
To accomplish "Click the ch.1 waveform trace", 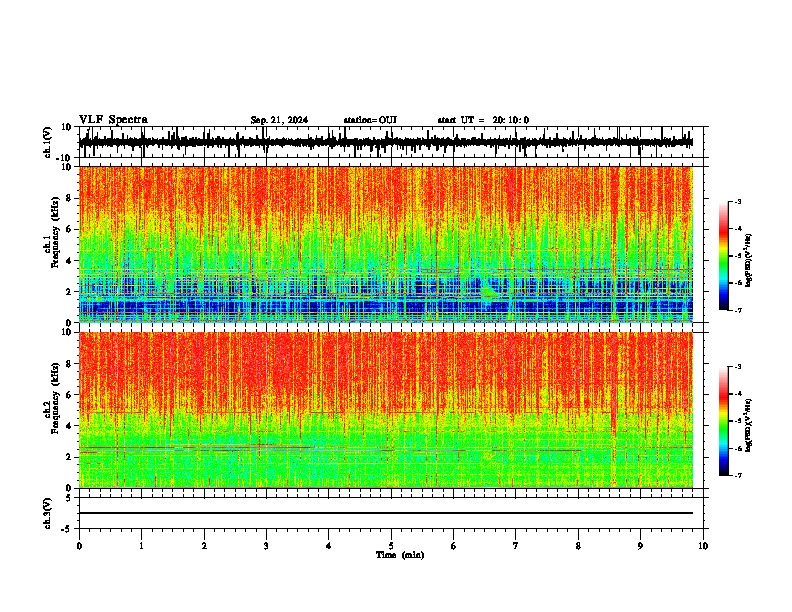I will point(386,142).
